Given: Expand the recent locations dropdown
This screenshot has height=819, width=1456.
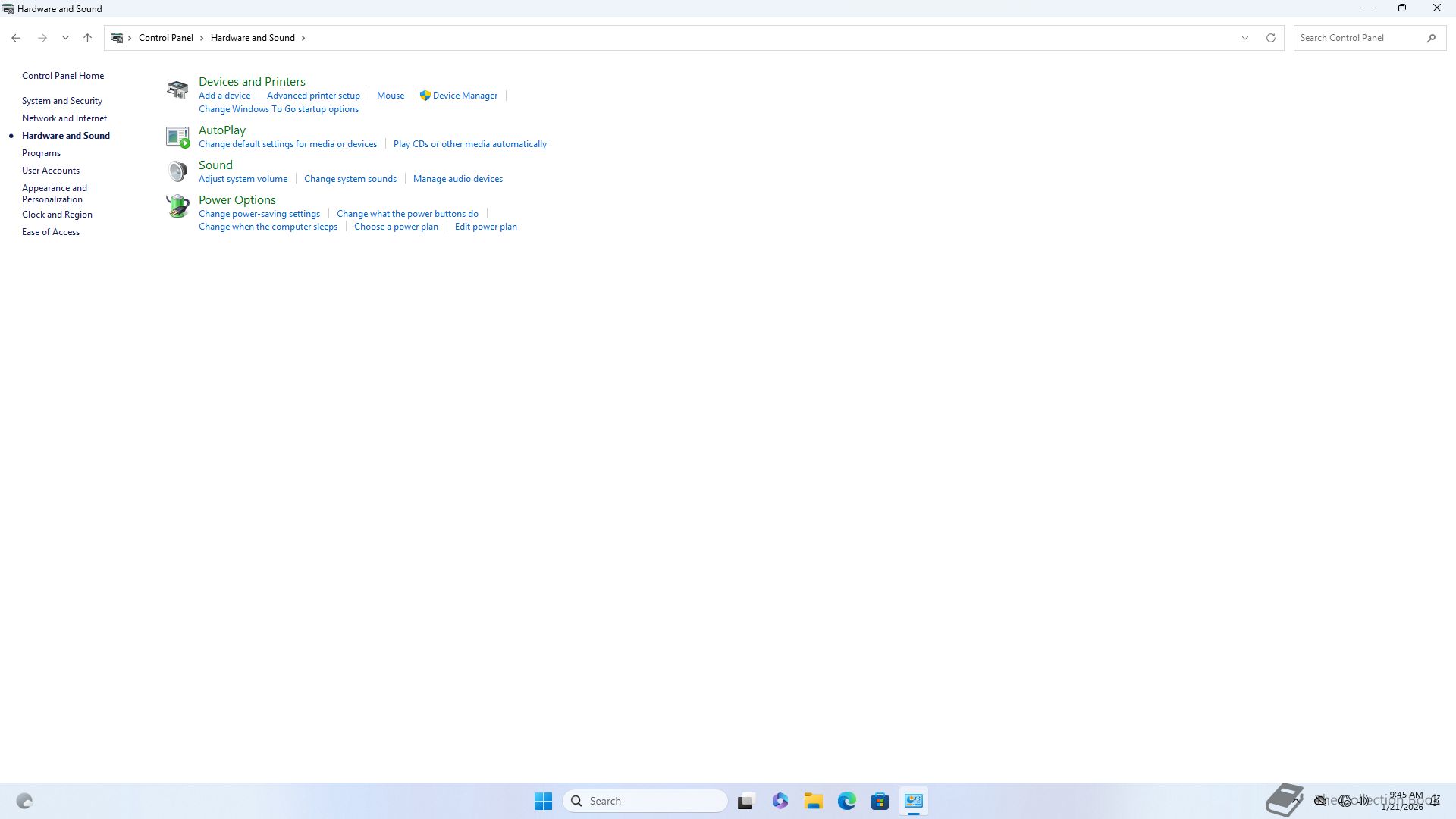Looking at the screenshot, I should click(65, 38).
